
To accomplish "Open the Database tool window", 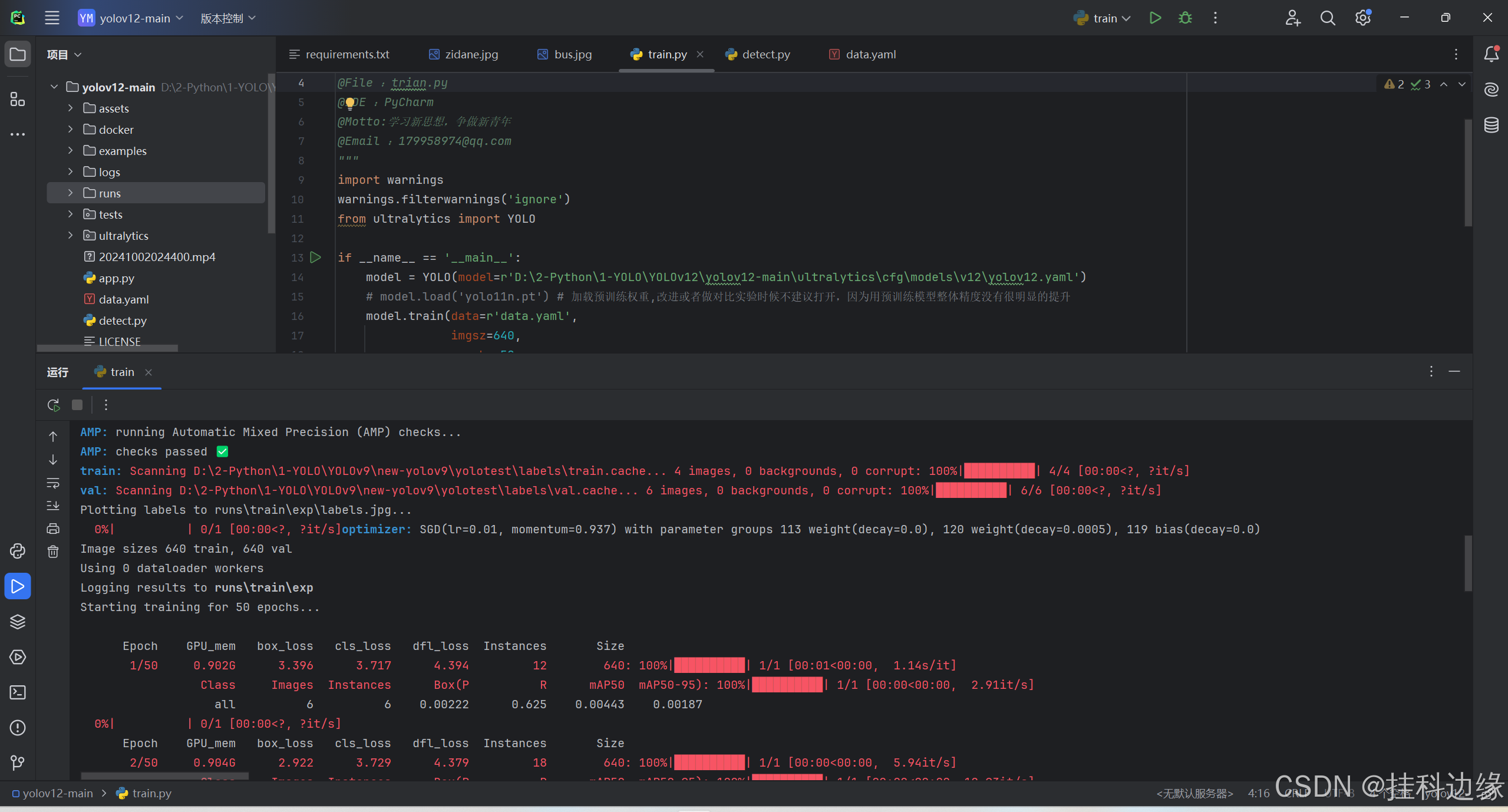I will [x=1491, y=125].
